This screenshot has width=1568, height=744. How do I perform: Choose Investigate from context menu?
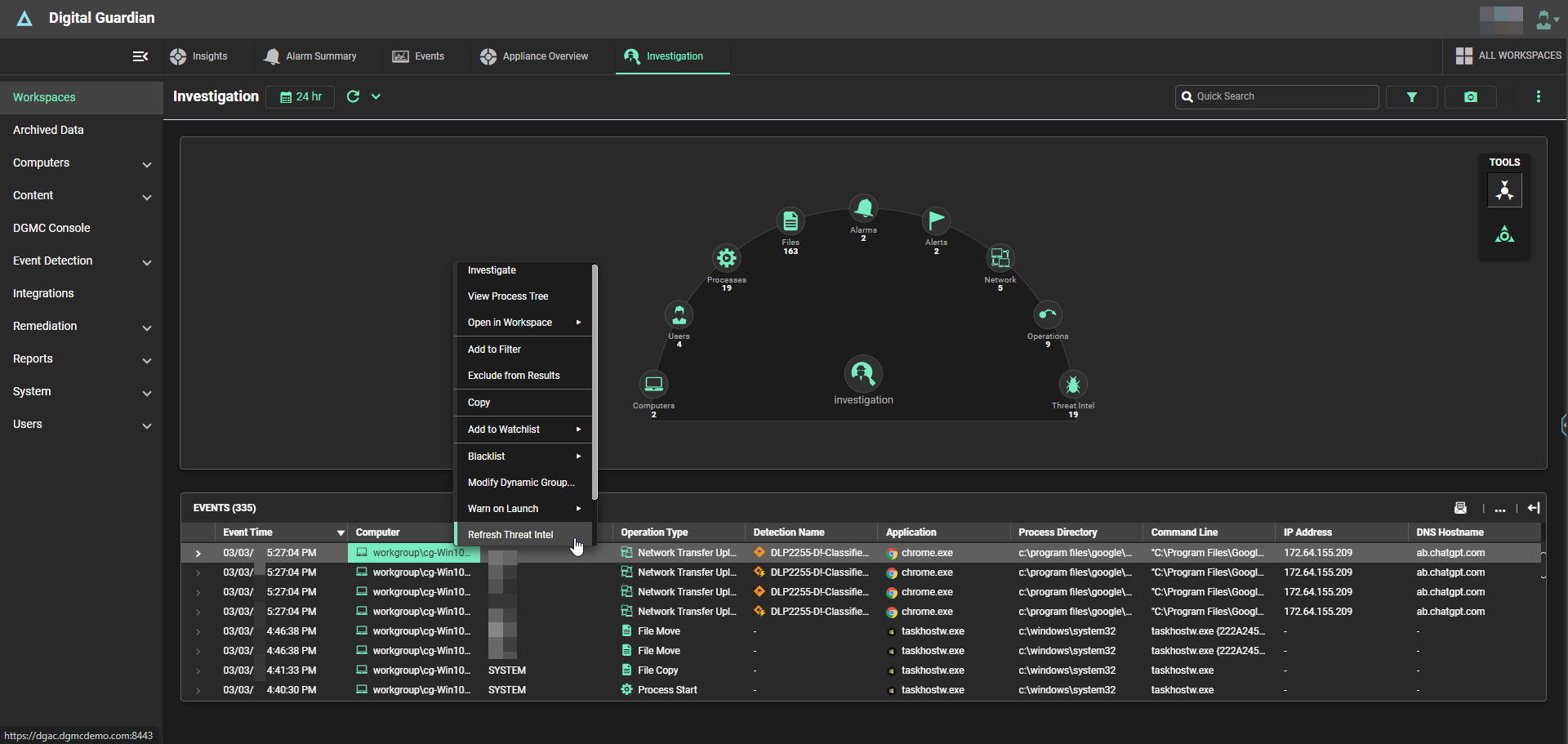[523, 270]
